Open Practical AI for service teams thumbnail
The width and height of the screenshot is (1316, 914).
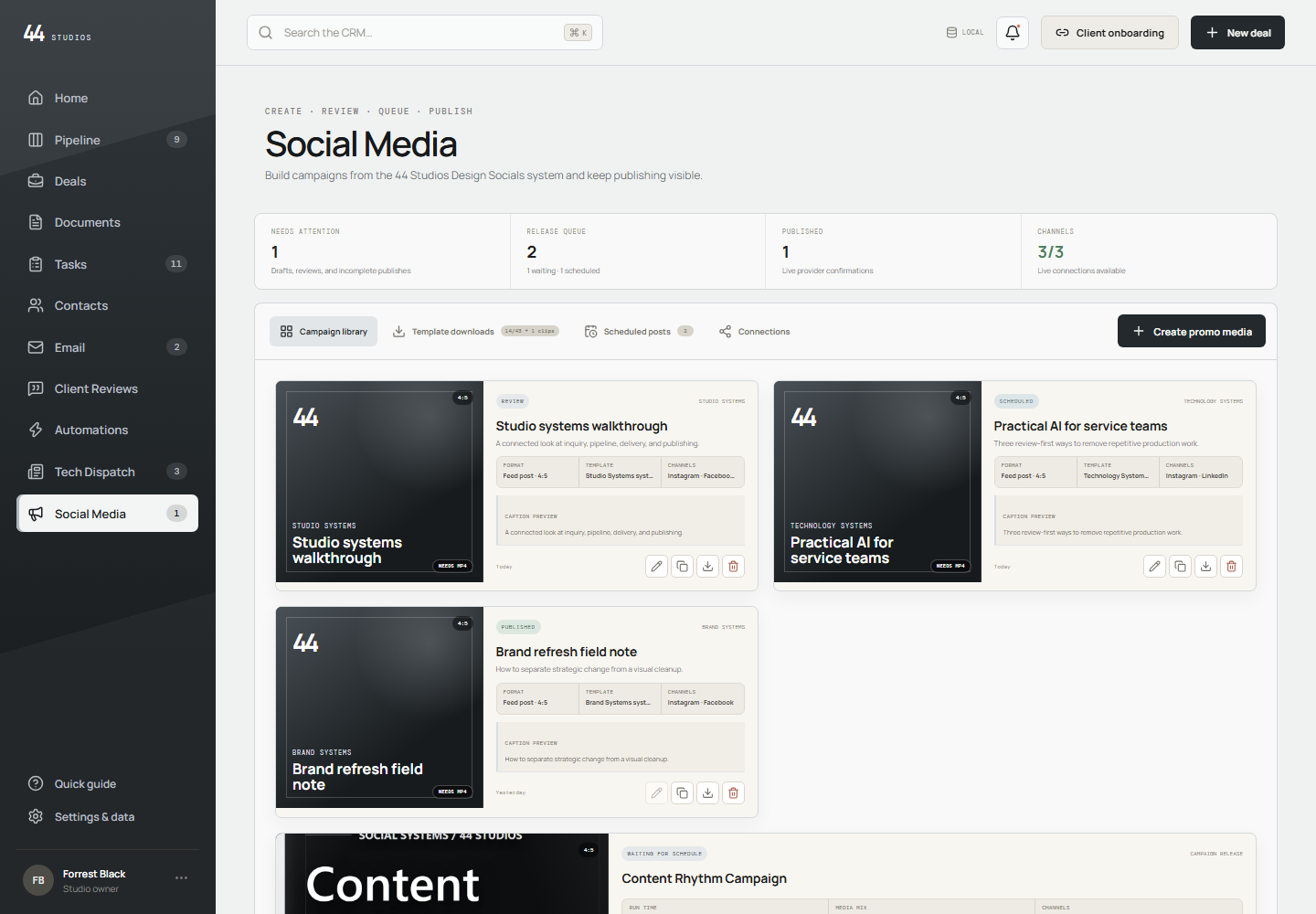[x=877, y=482]
